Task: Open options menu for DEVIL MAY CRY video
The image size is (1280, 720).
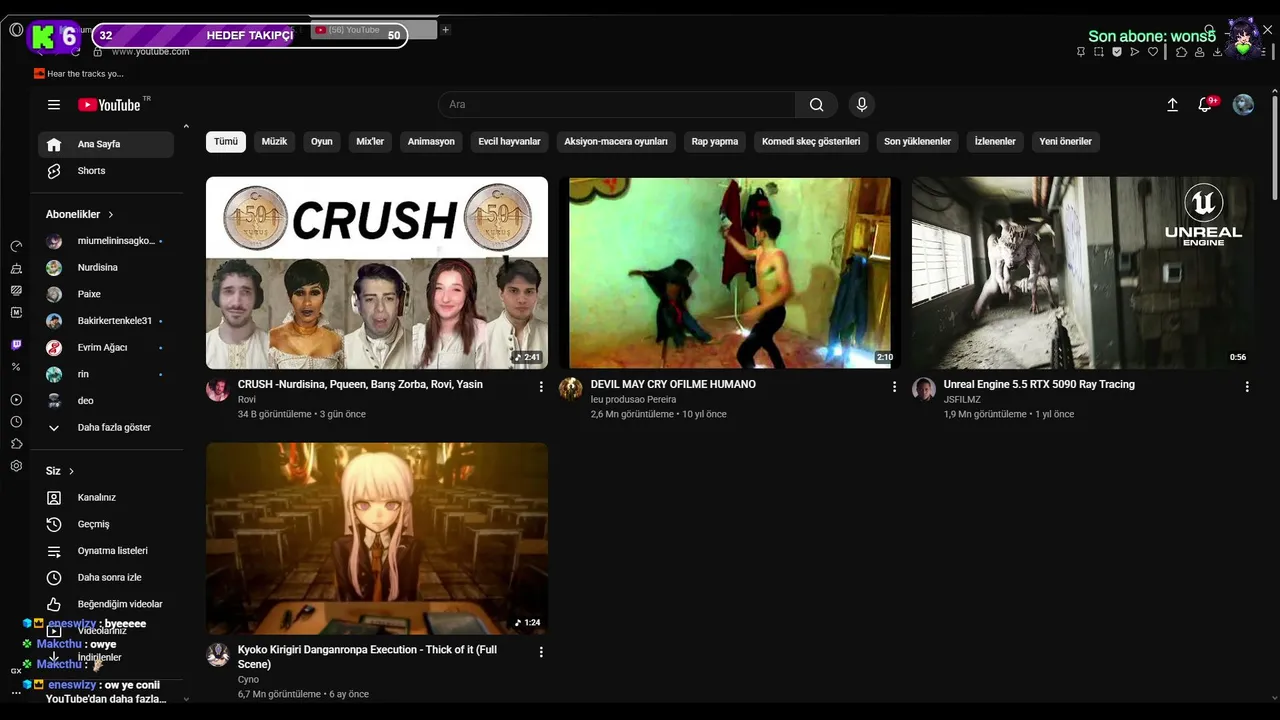Action: click(x=894, y=386)
